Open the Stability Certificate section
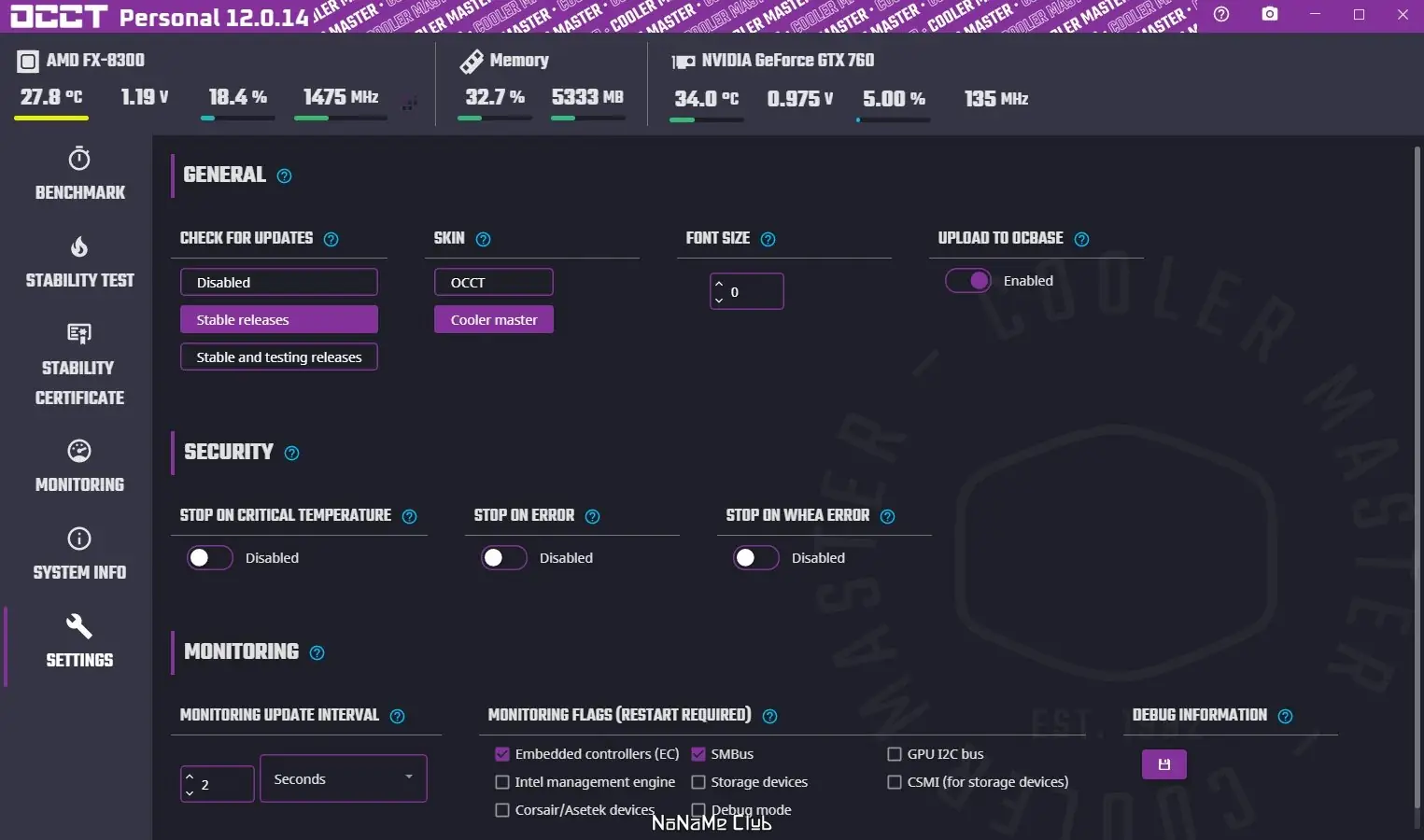 point(79,364)
